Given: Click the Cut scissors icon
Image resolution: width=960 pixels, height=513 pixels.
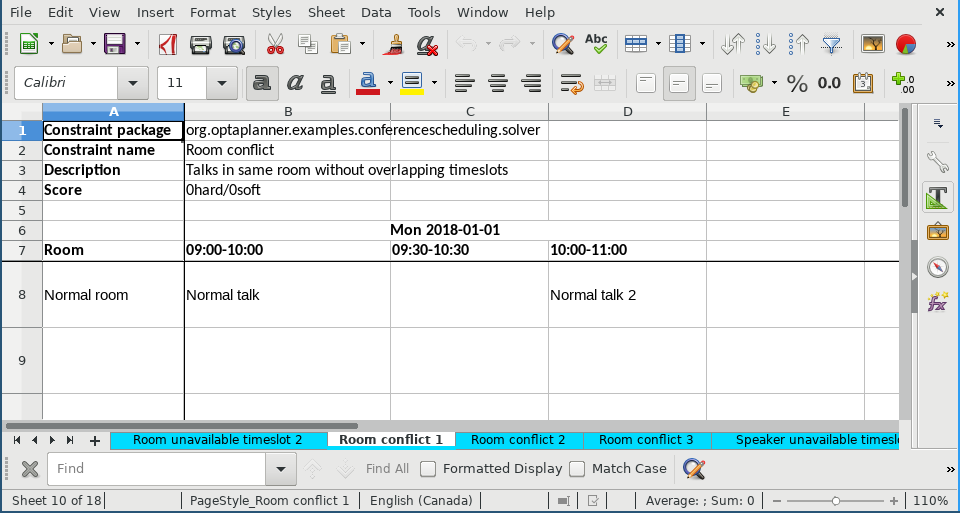Looking at the screenshot, I should pyautogui.click(x=274, y=44).
